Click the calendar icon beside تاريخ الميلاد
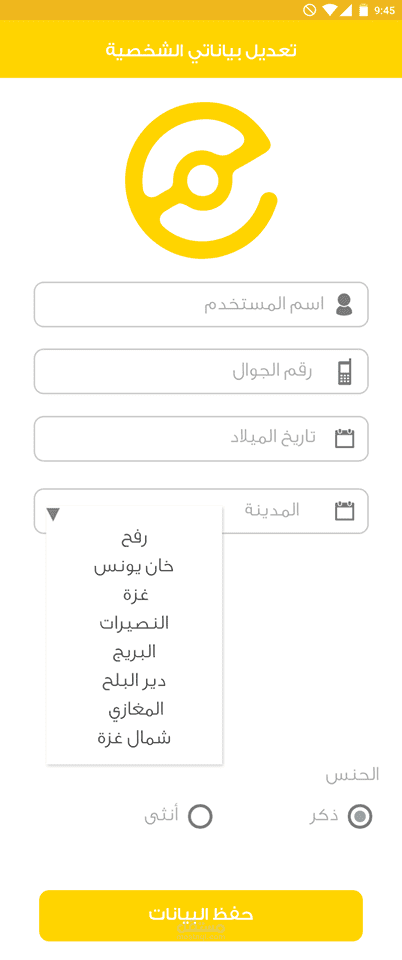The image size is (402, 960). pos(344,438)
